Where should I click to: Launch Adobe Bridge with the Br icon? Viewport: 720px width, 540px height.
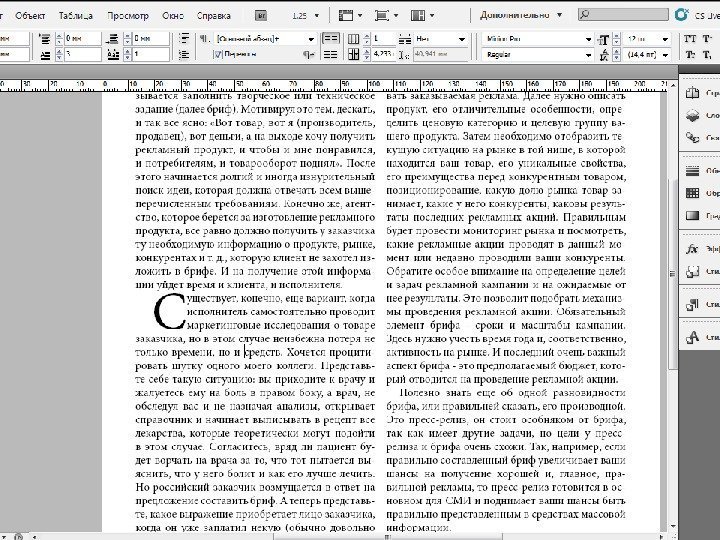click(261, 16)
